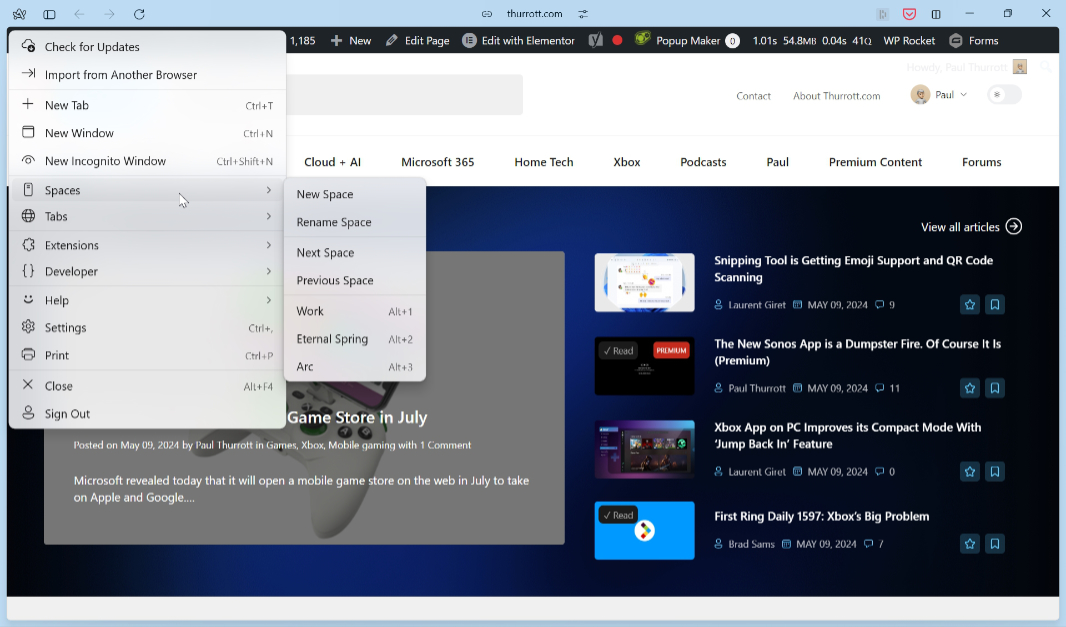Open the Paul account dropdown
The width and height of the screenshot is (1066, 627).
point(939,95)
